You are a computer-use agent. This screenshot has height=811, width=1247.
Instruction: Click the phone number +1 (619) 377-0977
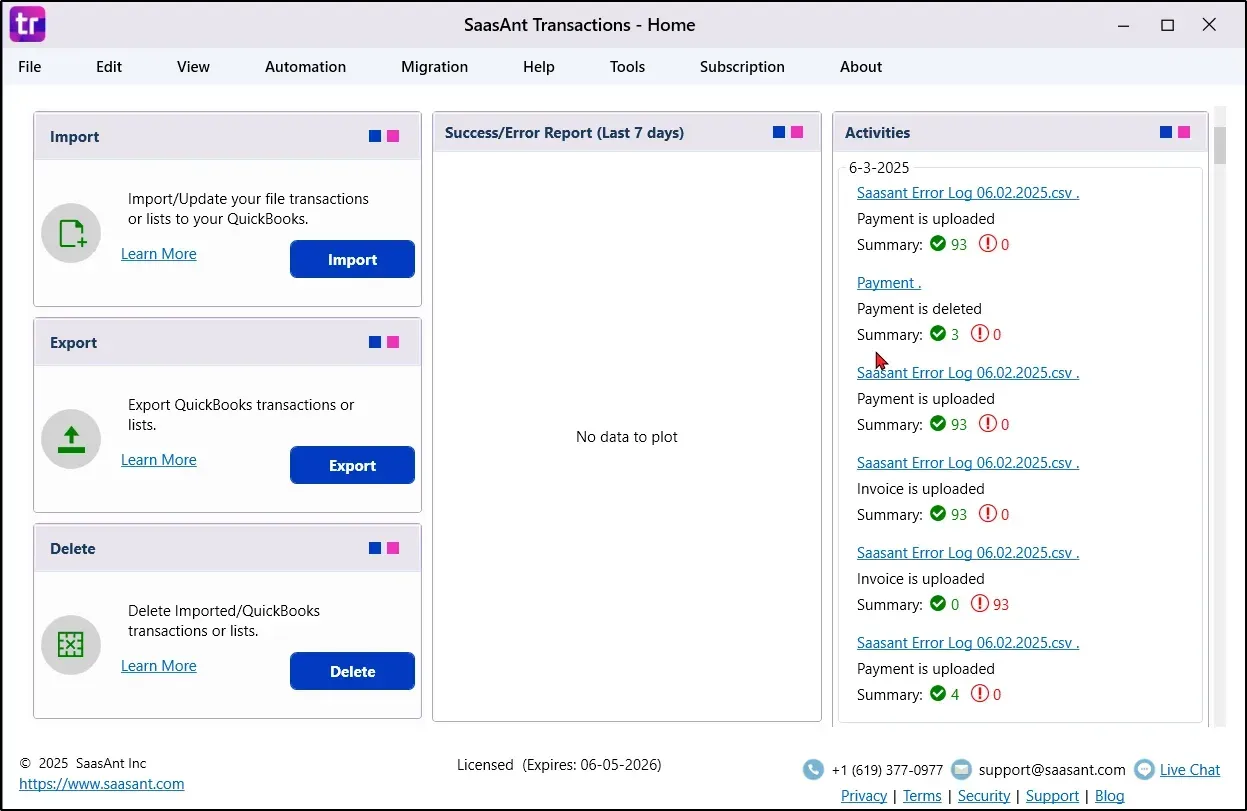887,770
